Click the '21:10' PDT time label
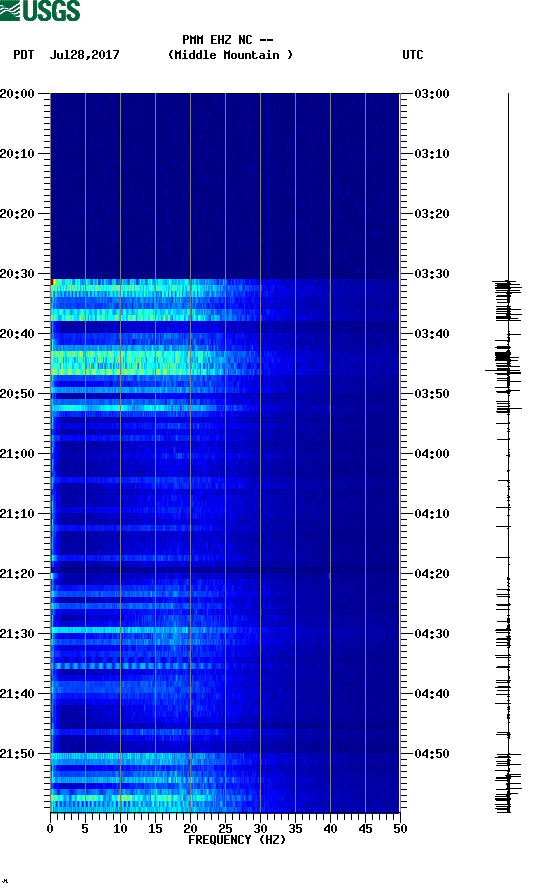 click(17, 514)
